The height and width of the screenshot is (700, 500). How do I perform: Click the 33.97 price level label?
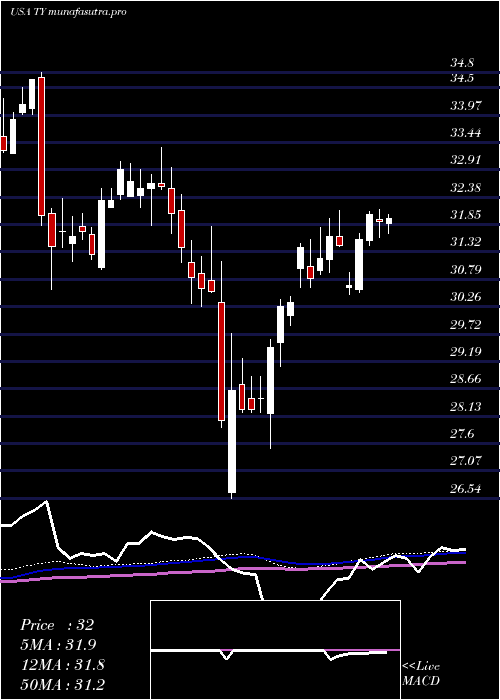(467, 106)
